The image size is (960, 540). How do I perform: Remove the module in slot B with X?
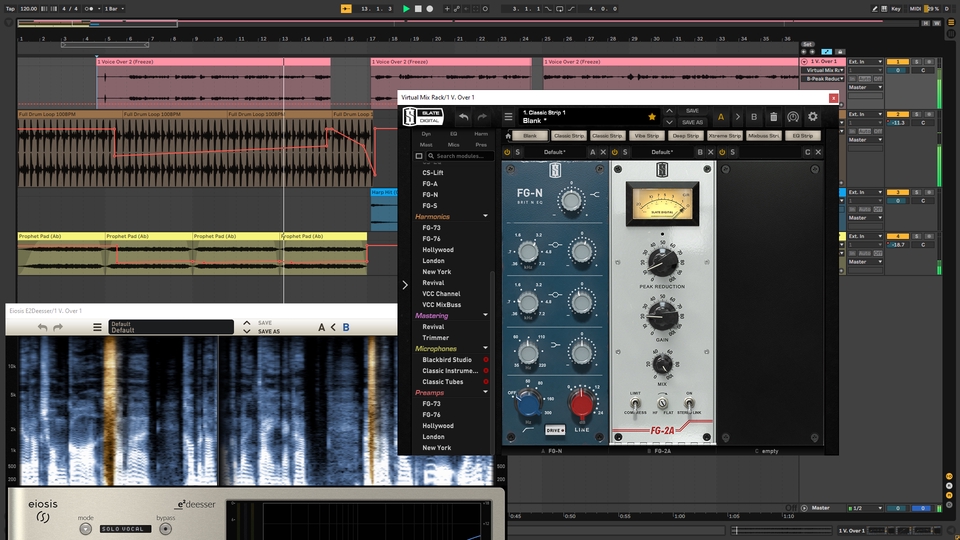tap(711, 152)
